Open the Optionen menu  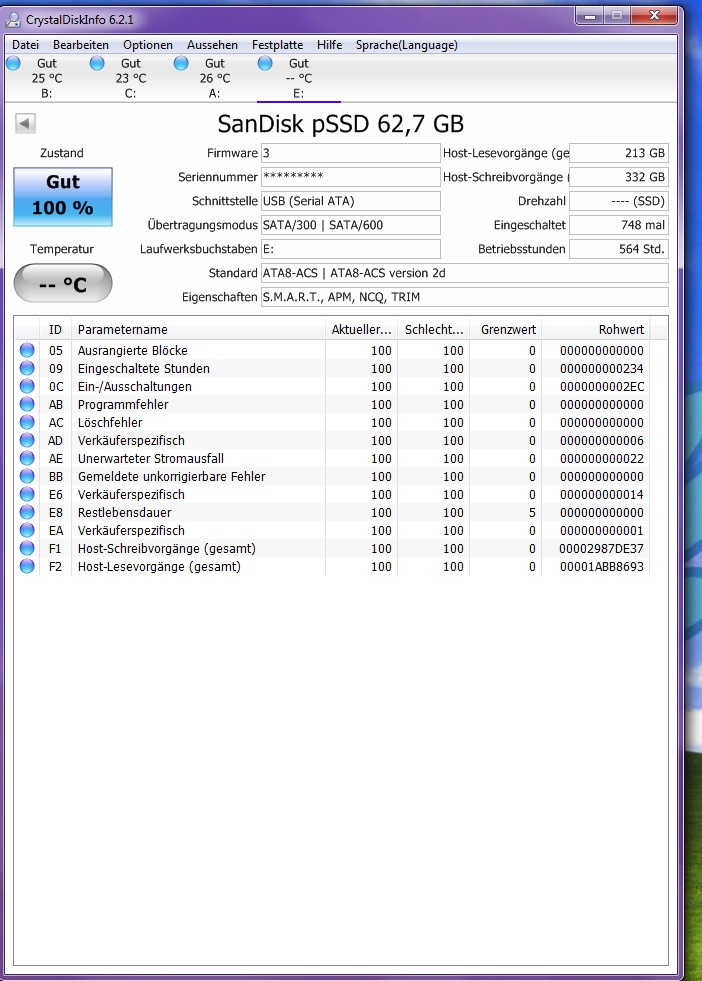click(148, 45)
